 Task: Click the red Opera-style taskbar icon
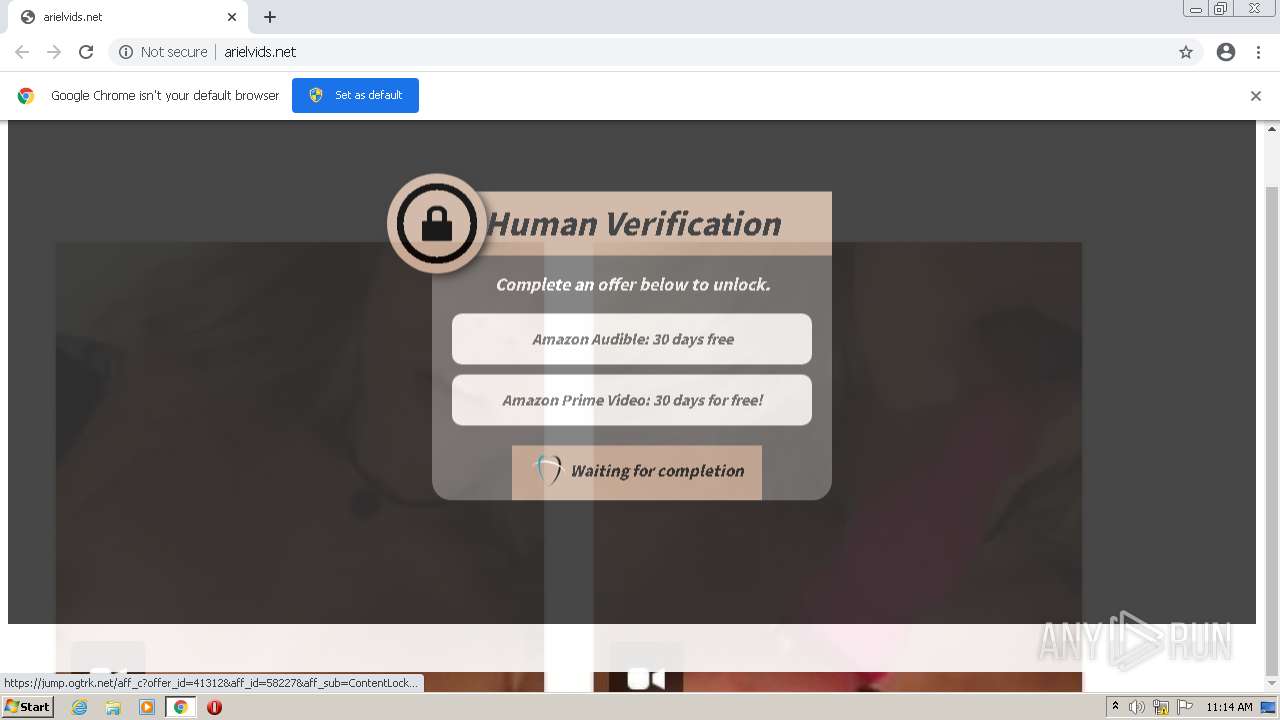[214, 707]
